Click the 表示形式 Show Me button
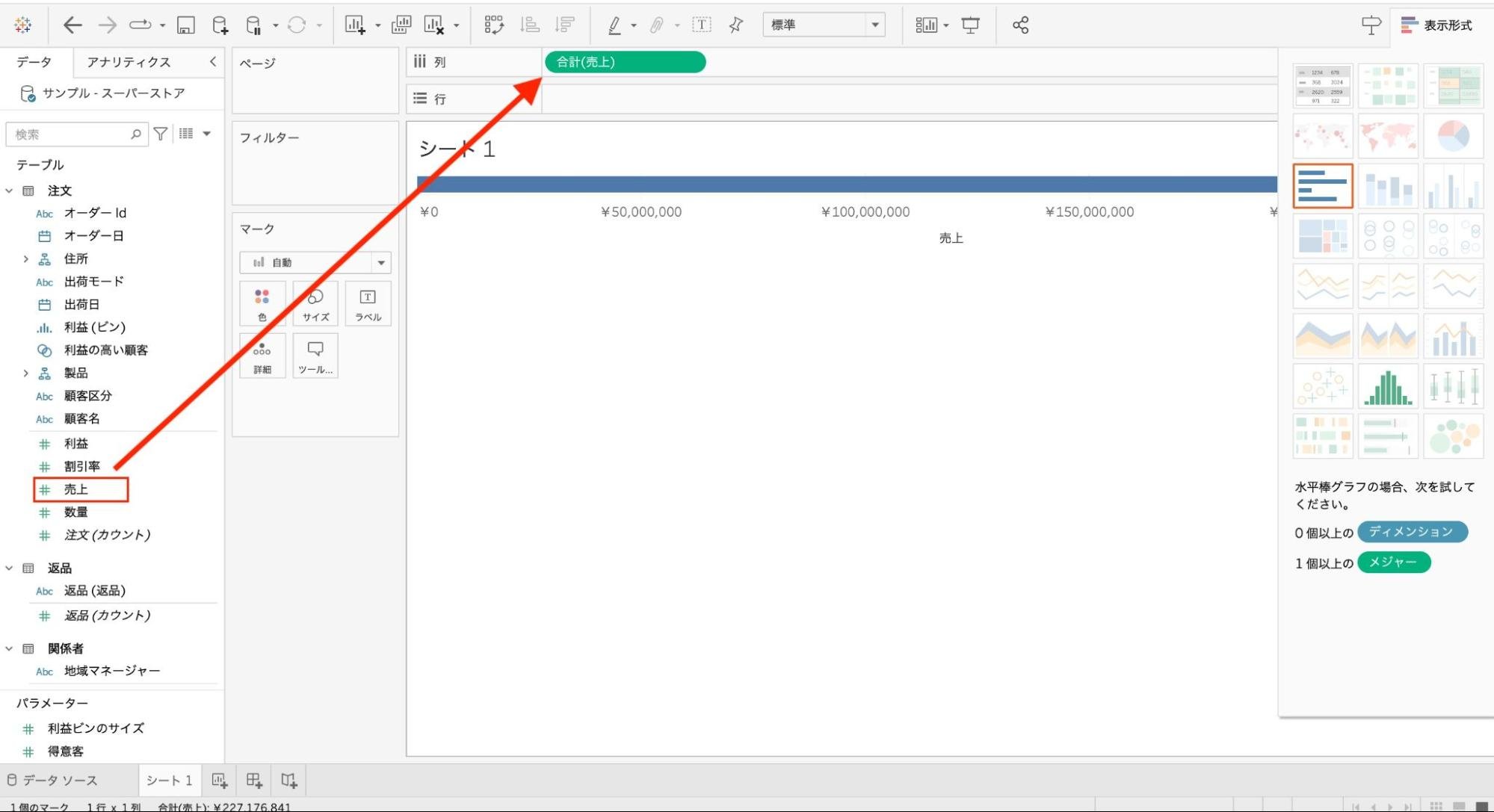This screenshot has height=812, width=1494. (x=1436, y=25)
